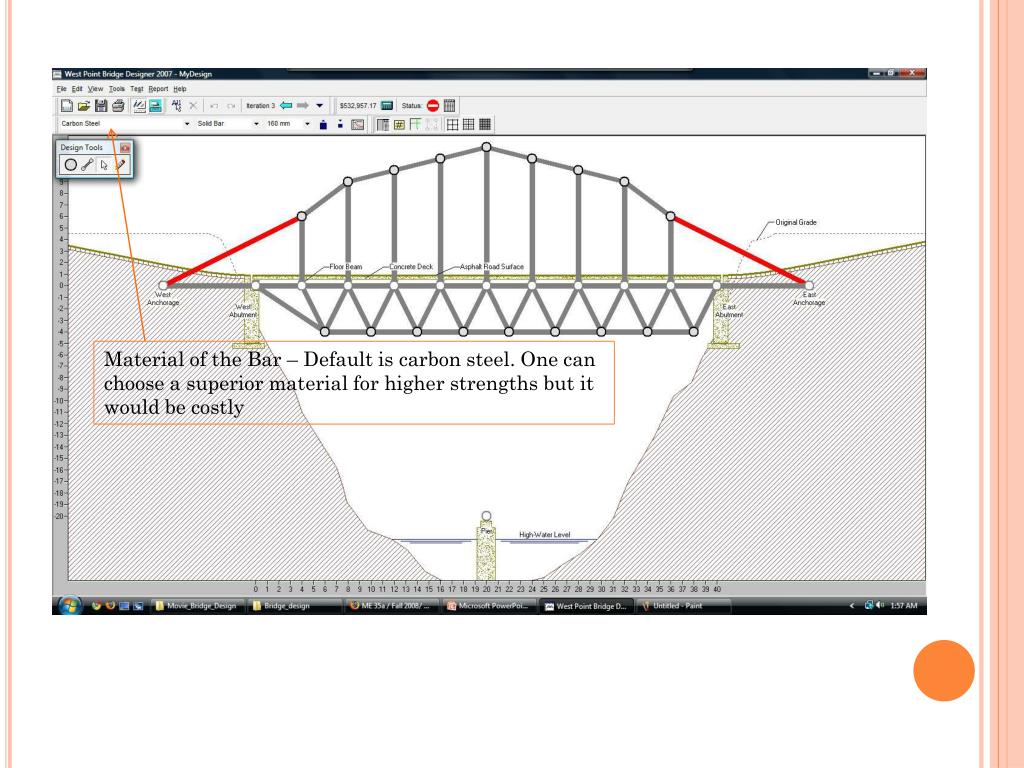Open the Solid Bar cross-section dropdown
The width and height of the screenshot is (1024, 768).
[256, 123]
